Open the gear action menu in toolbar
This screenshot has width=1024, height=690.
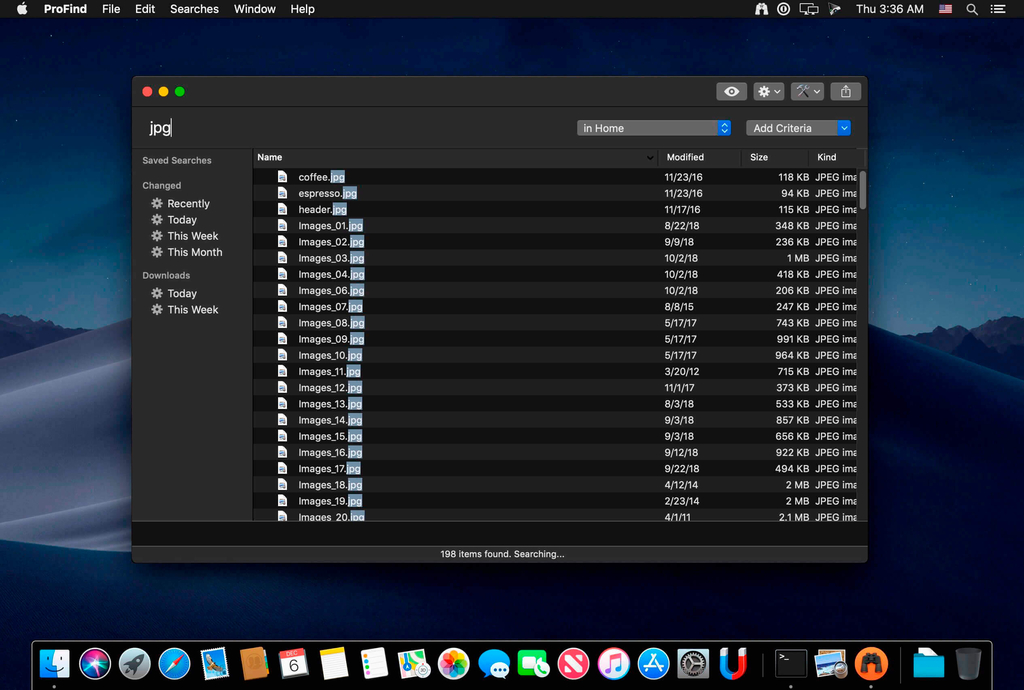(768, 91)
